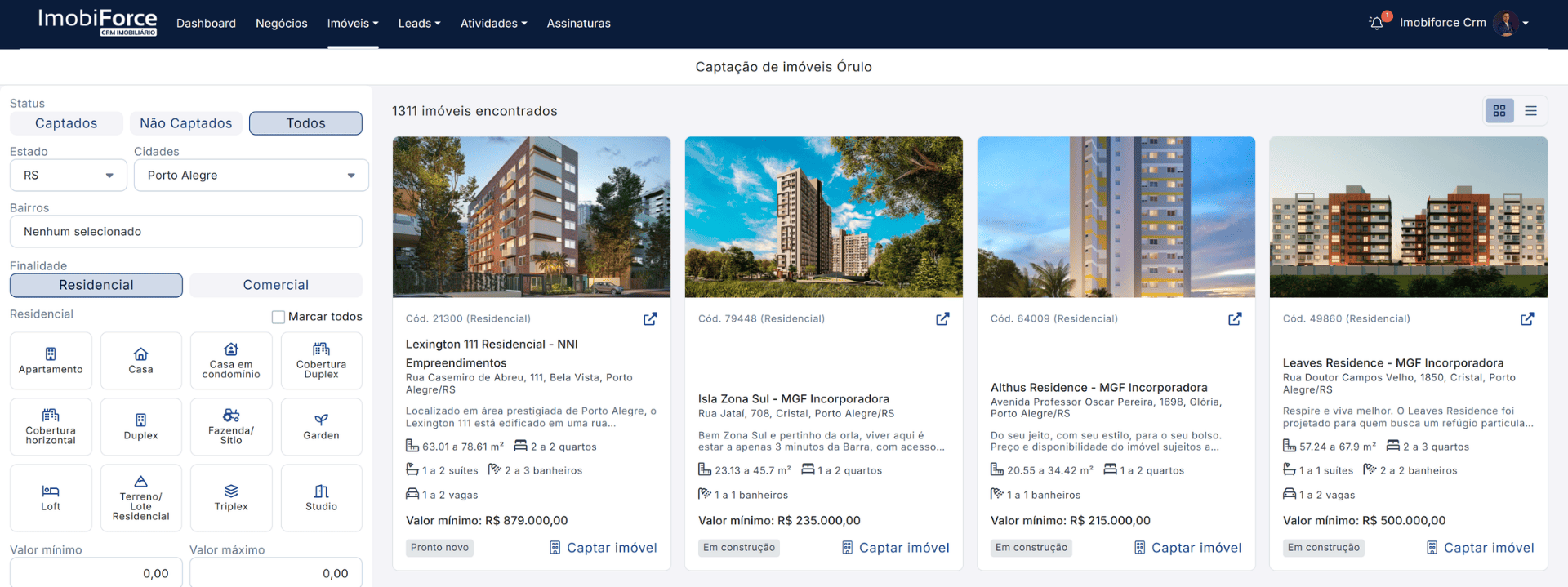The image size is (1568, 587).
Task: Select the Loft property type
Action: [51, 498]
